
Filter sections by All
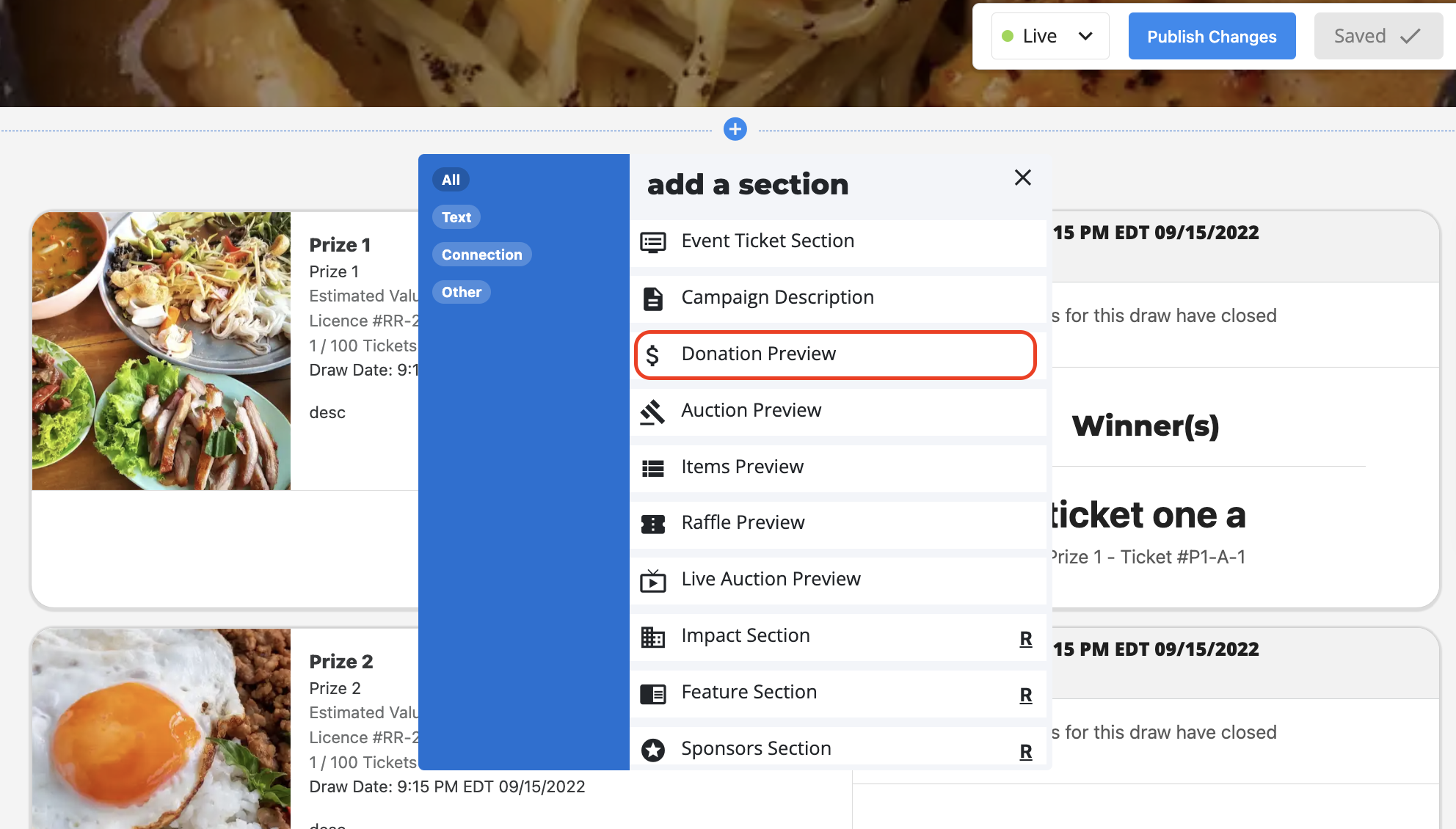tap(451, 180)
